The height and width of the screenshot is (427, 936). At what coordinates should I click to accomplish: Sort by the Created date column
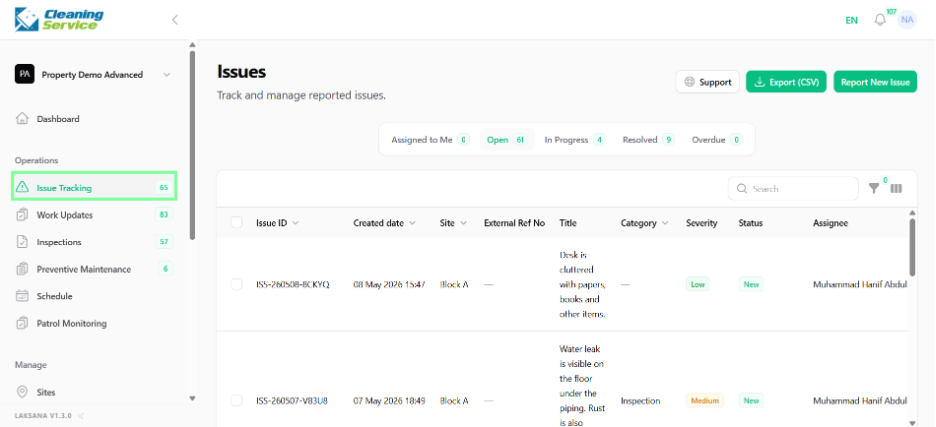tap(384, 223)
